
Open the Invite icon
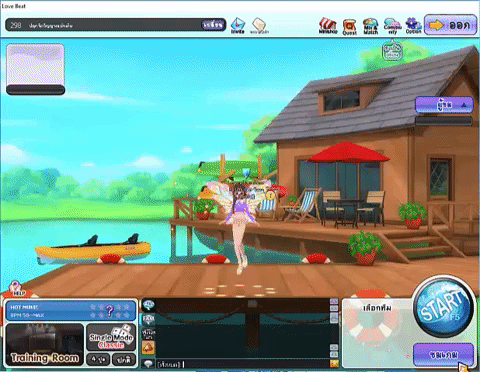tap(238, 25)
